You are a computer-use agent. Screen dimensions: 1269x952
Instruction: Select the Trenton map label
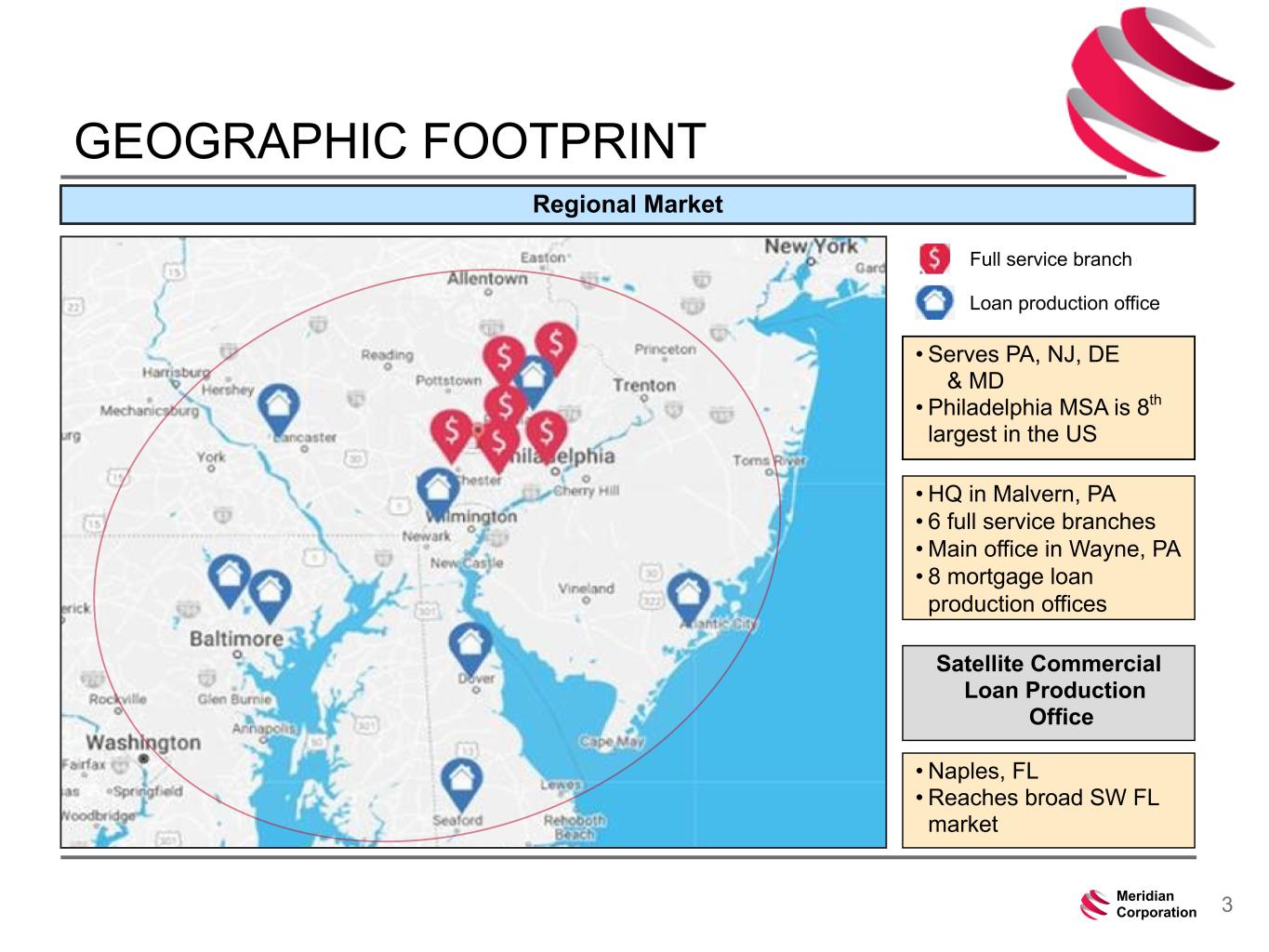[644, 385]
